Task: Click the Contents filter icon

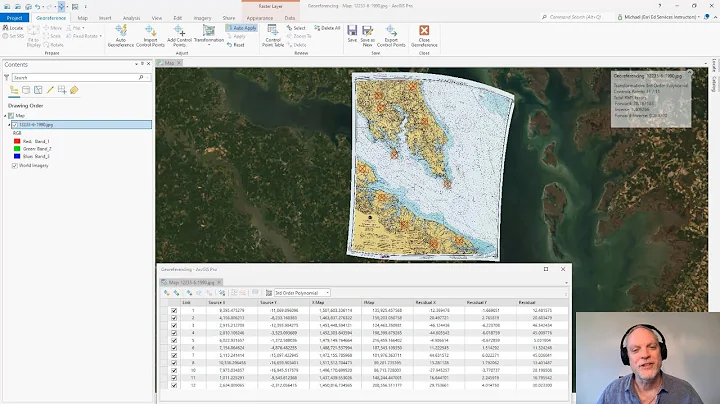Action: coord(6,78)
